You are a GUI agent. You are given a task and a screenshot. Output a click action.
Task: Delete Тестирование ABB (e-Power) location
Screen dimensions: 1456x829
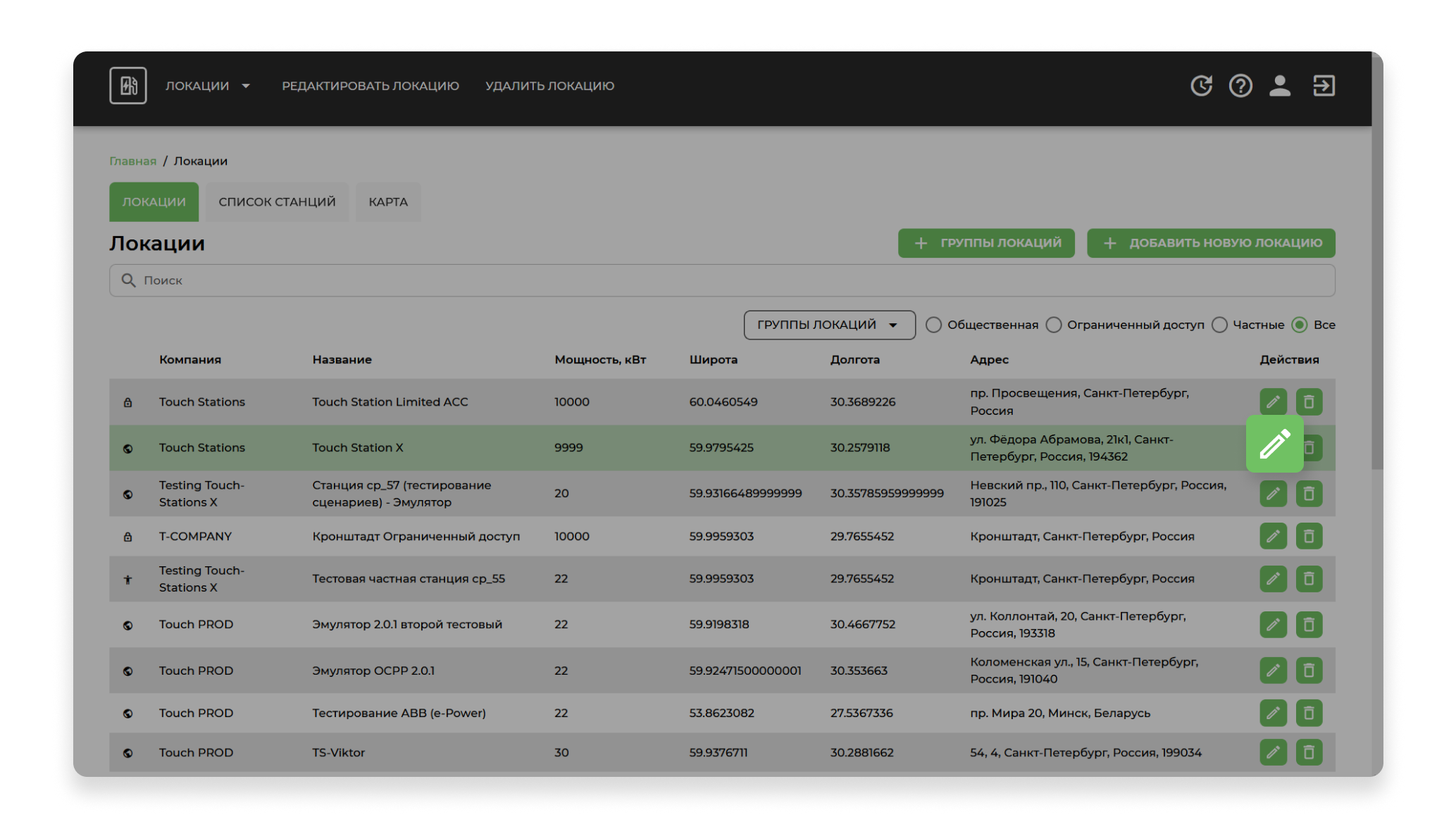1309,713
